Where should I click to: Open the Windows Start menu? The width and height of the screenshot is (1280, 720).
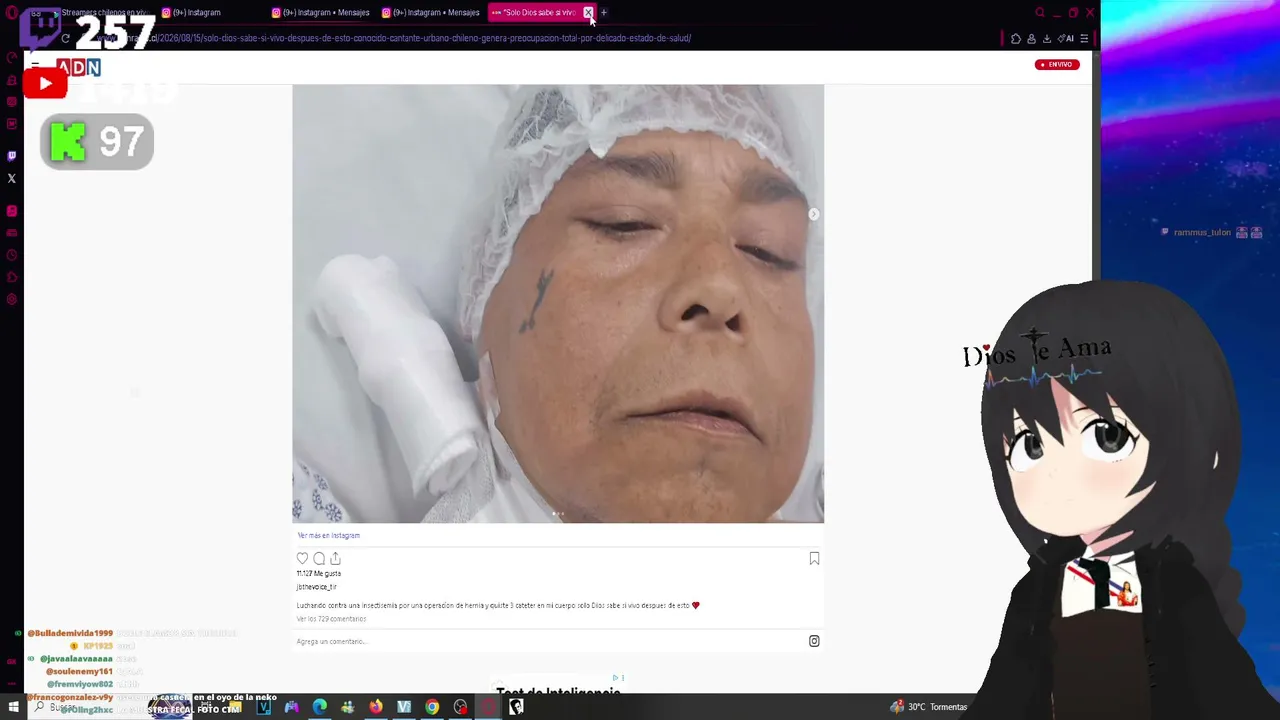[x=13, y=707]
